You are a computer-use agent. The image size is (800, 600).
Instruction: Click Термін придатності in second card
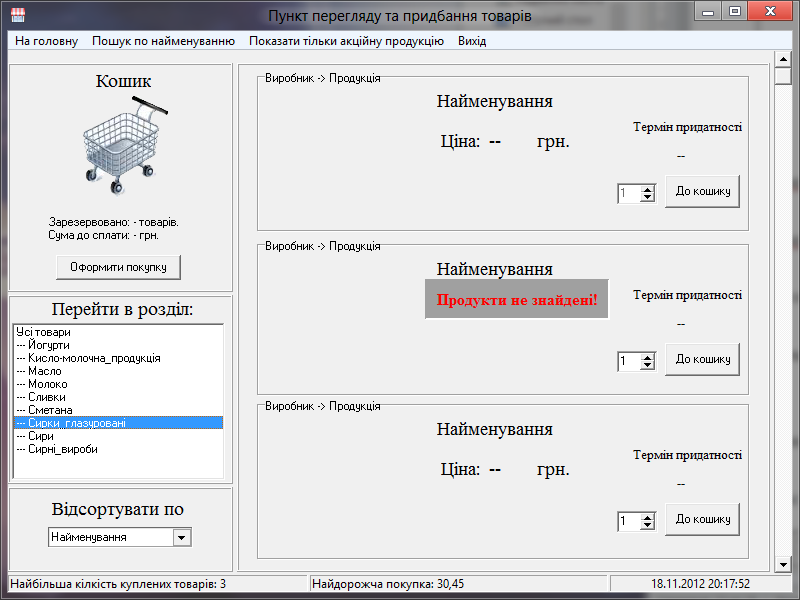pos(687,295)
